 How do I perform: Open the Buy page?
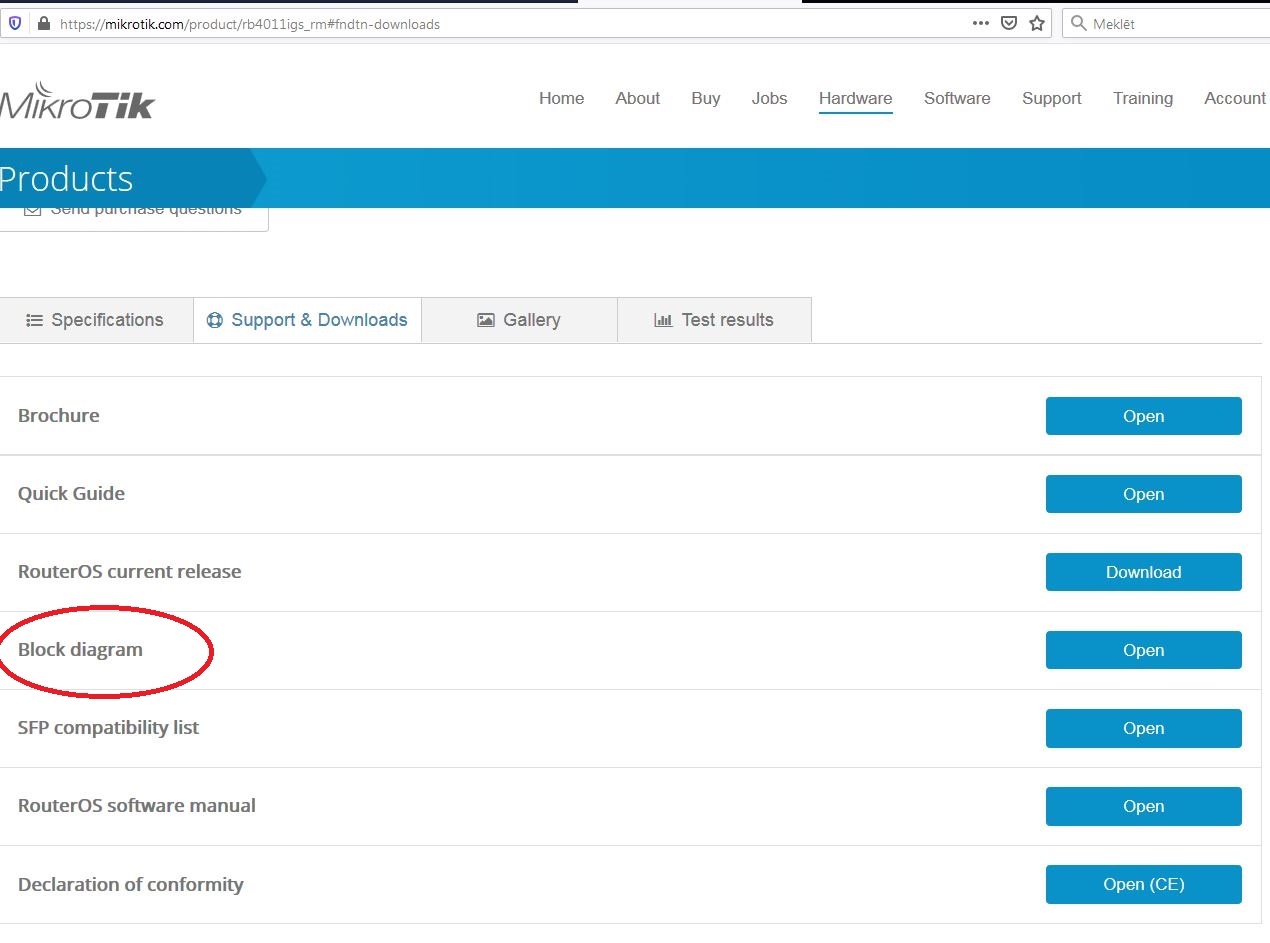pos(705,98)
